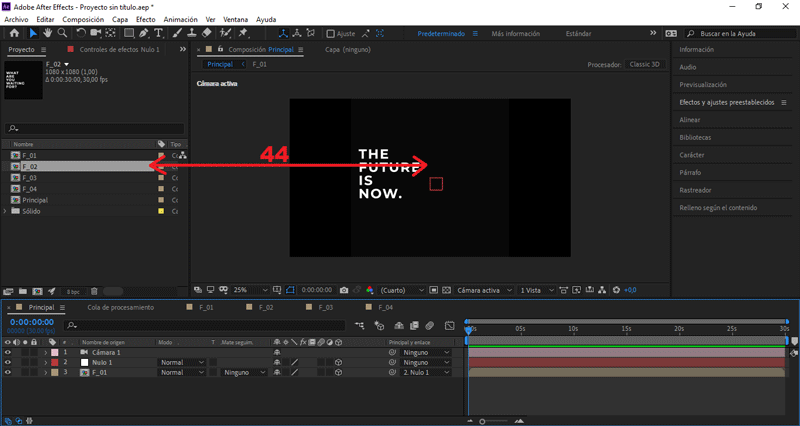Image resolution: width=800 pixels, height=426 pixels.
Task: Open the (Cuarto) resolution dropdown
Action: pyautogui.click(x=402, y=290)
